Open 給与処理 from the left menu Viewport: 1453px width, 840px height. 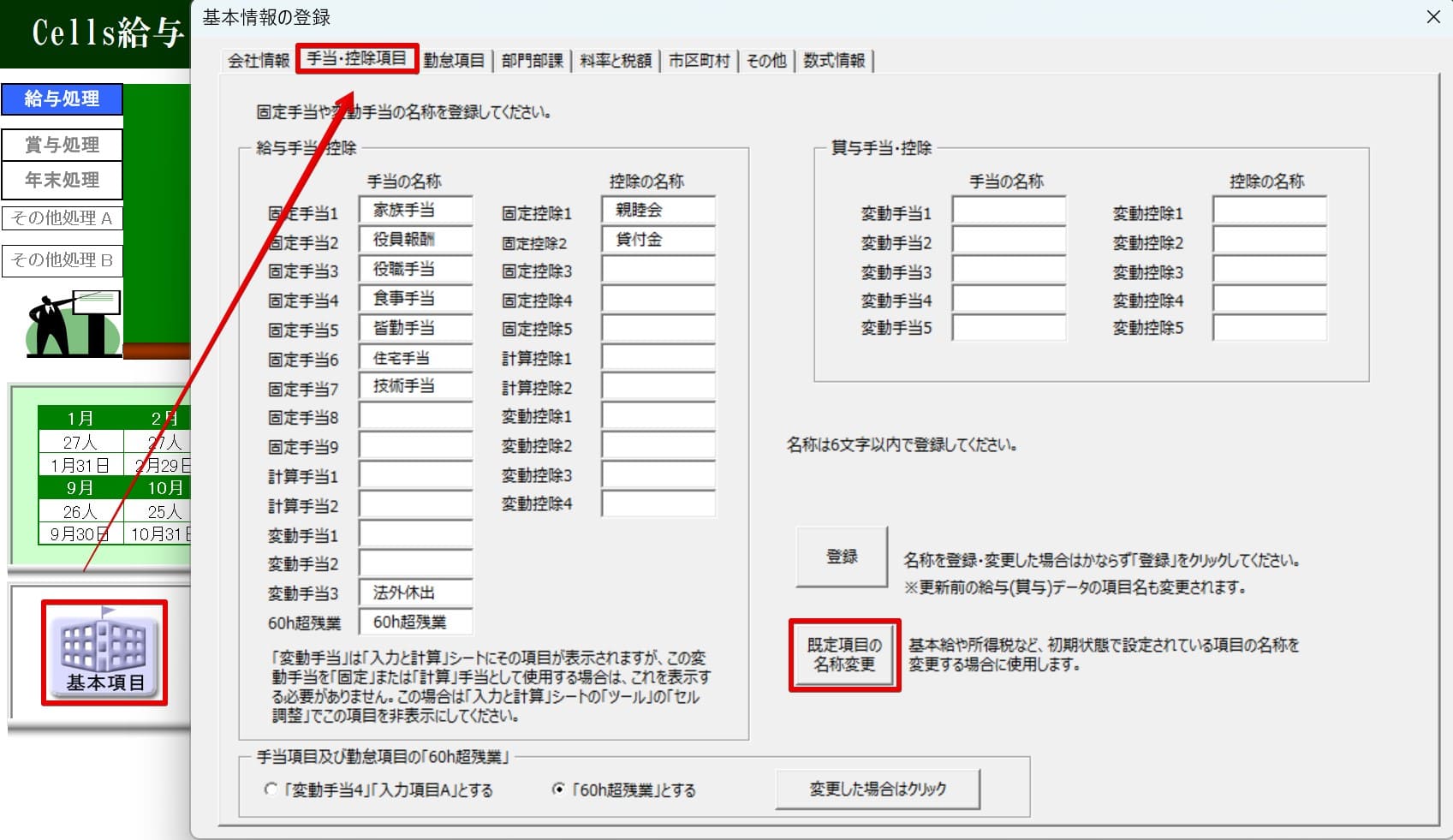(x=62, y=99)
